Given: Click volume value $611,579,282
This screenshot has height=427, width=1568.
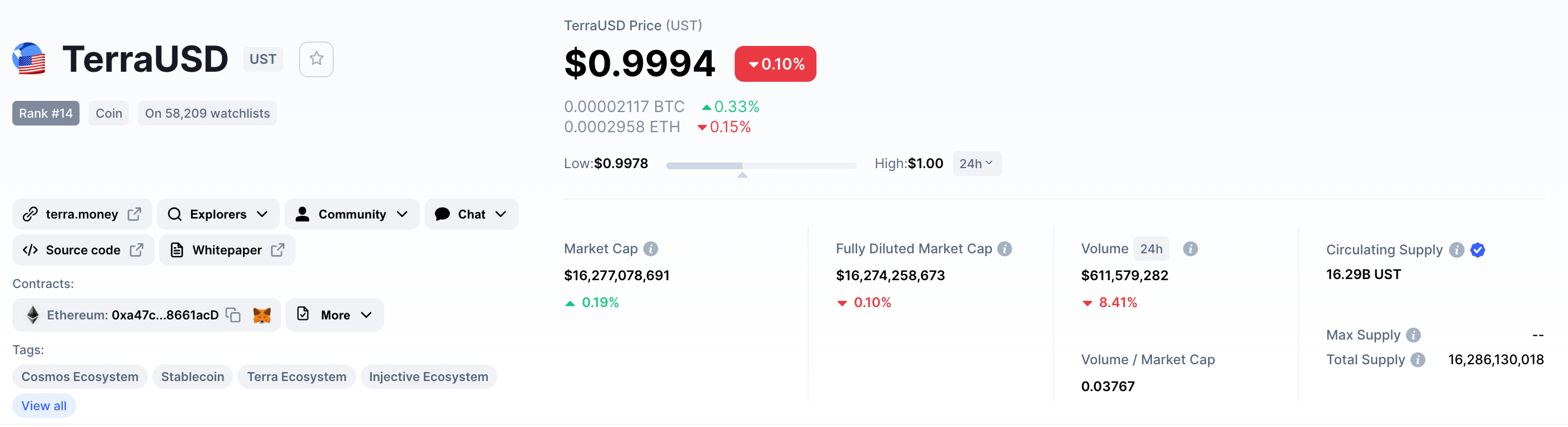Looking at the screenshot, I should pos(1124,275).
